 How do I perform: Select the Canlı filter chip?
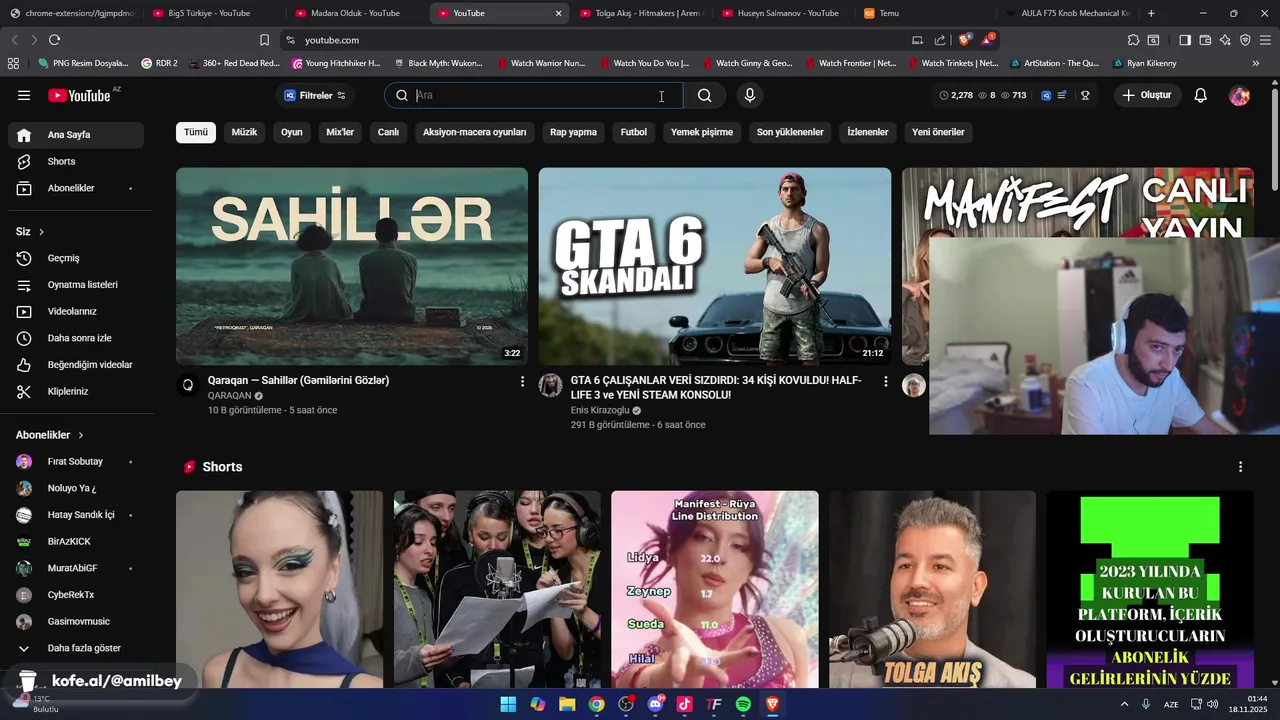point(388,132)
